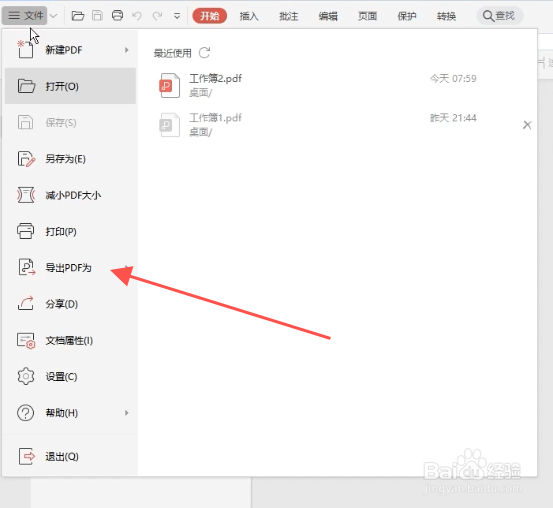
Task: Click the 工作簿1.pdf file icon
Action: [x=169, y=125]
